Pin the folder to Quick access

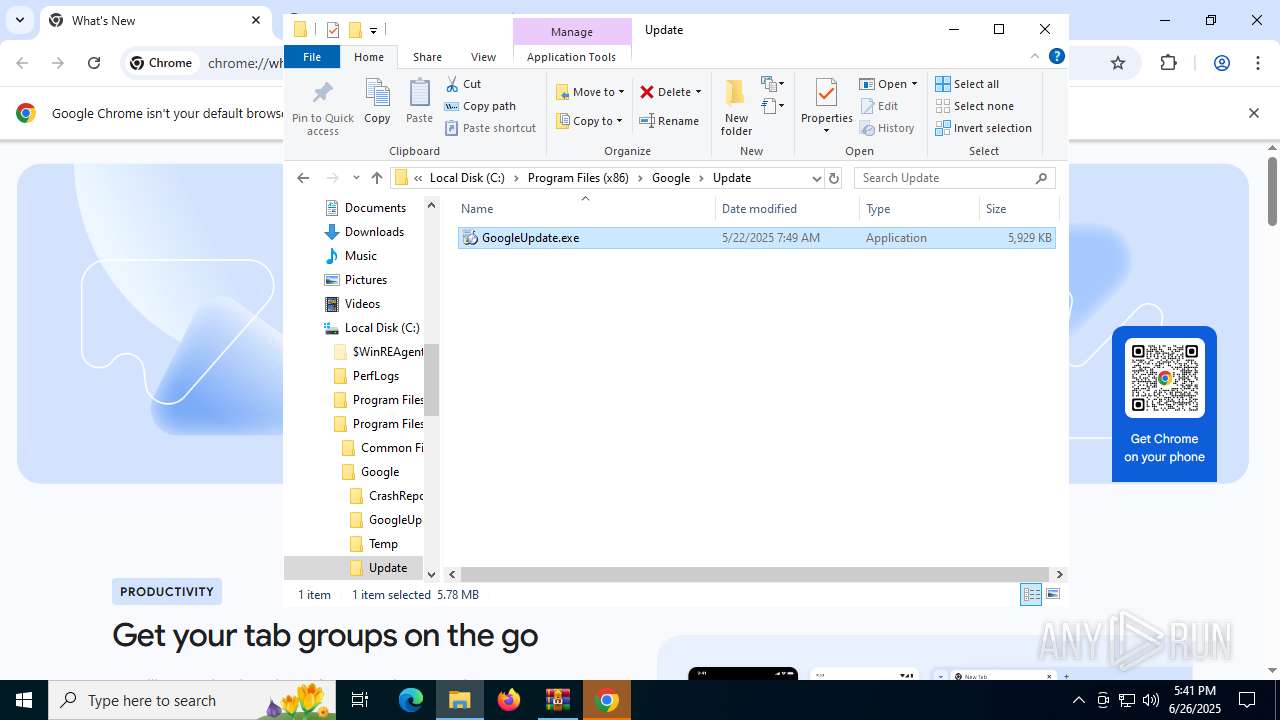point(322,108)
